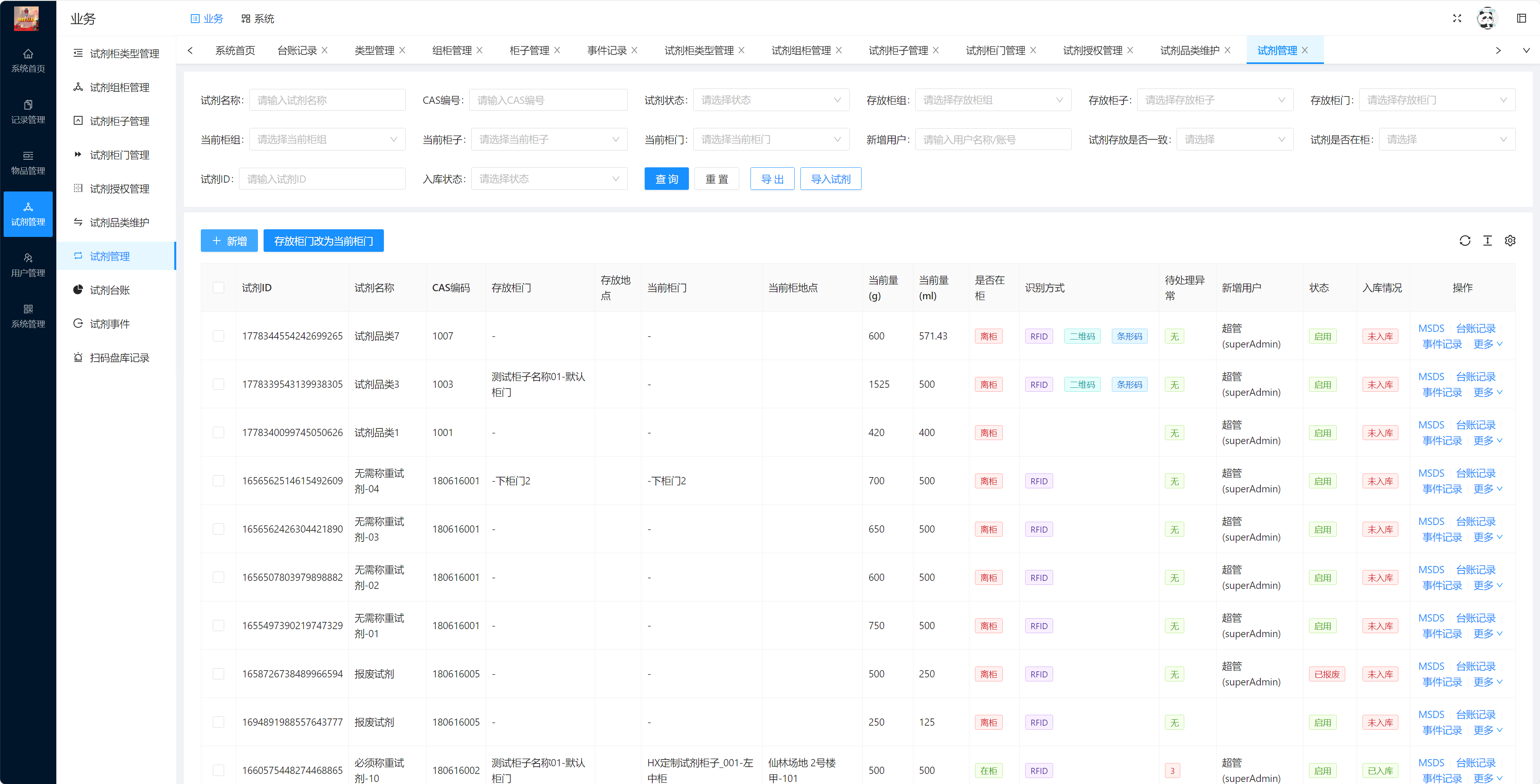The height and width of the screenshot is (784, 1540).
Task: Close the 类型管理 tab
Action: 402,50
